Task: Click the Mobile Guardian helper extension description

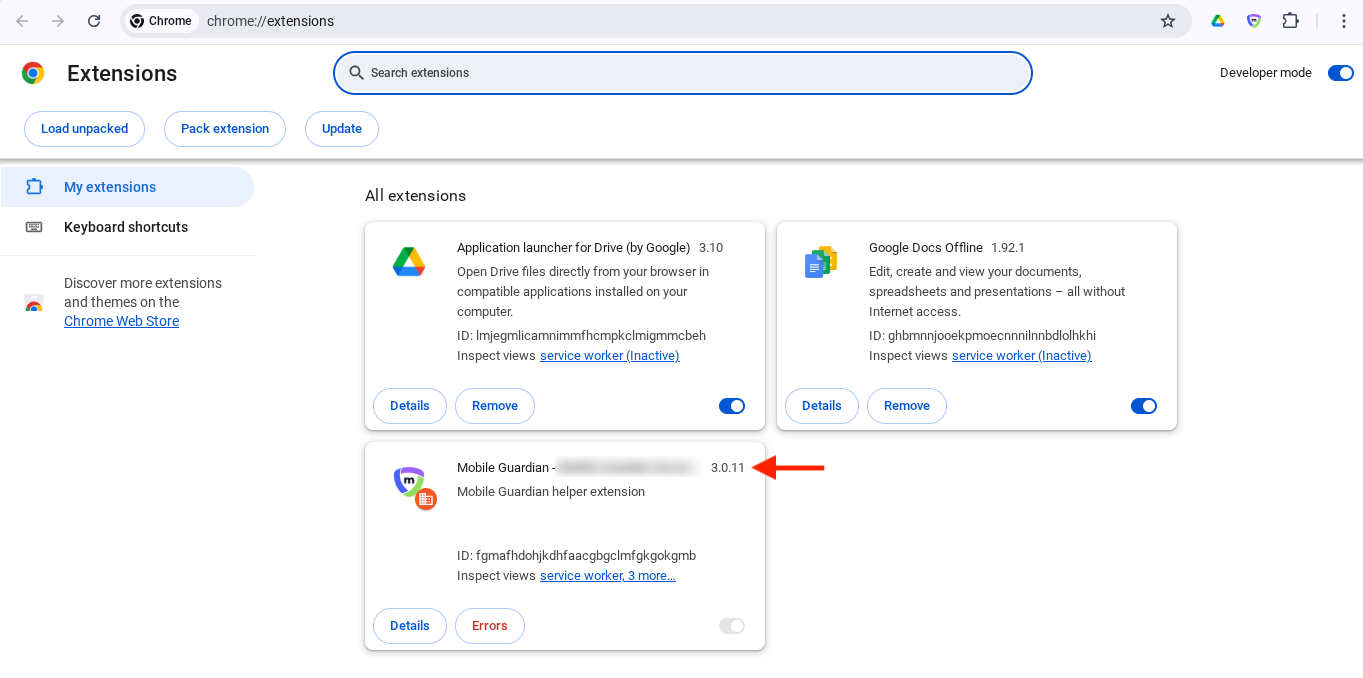Action: (551, 492)
